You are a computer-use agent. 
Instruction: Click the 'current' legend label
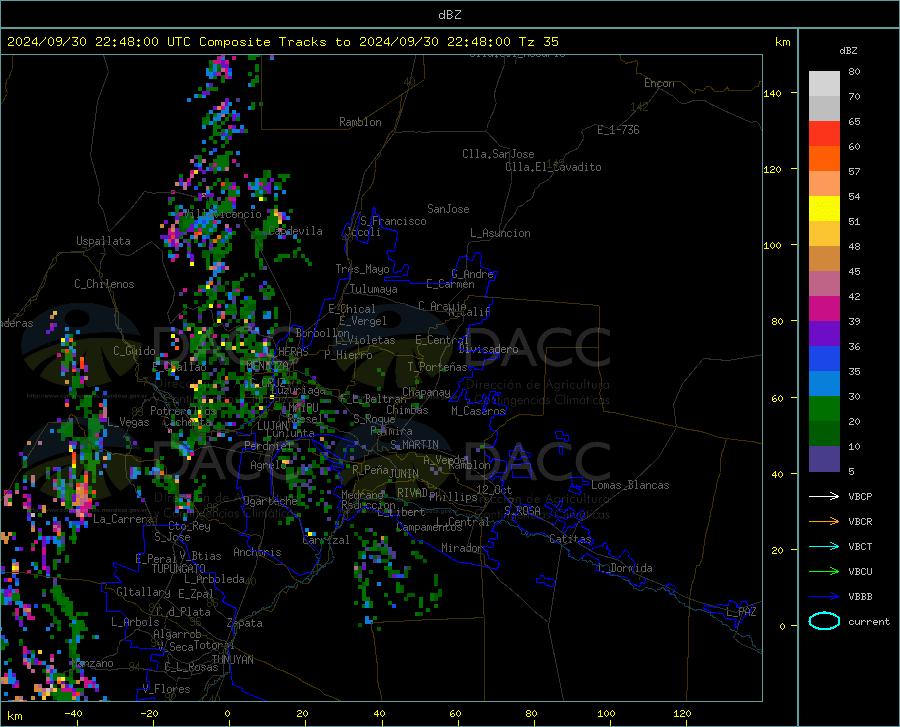click(869, 621)
